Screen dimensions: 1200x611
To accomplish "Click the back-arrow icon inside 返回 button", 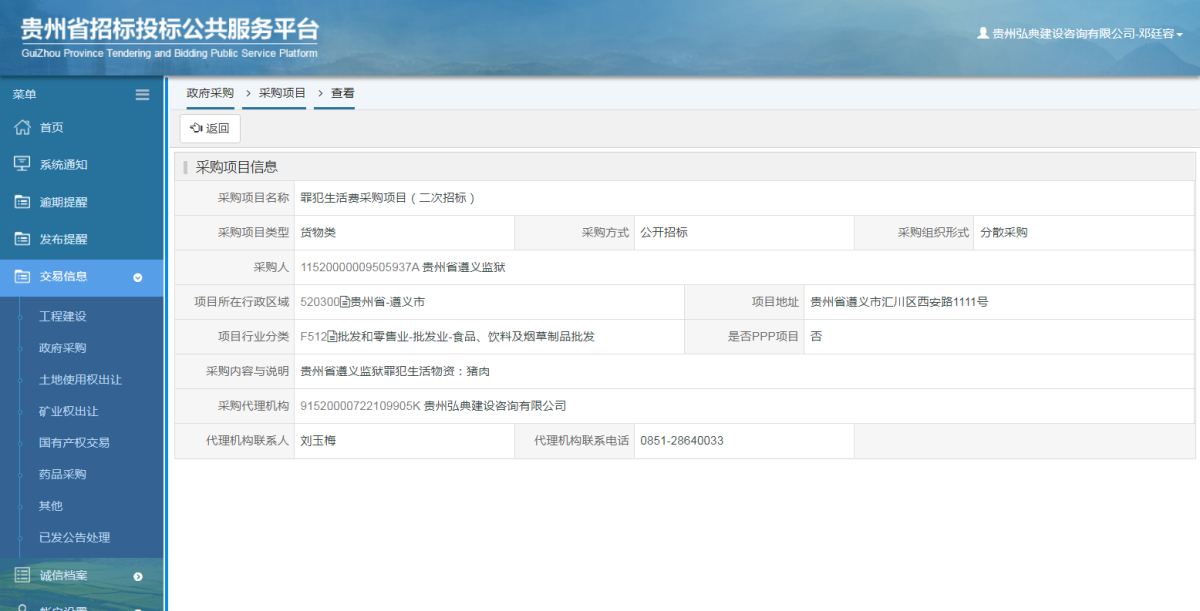I will tap(197, 128).
